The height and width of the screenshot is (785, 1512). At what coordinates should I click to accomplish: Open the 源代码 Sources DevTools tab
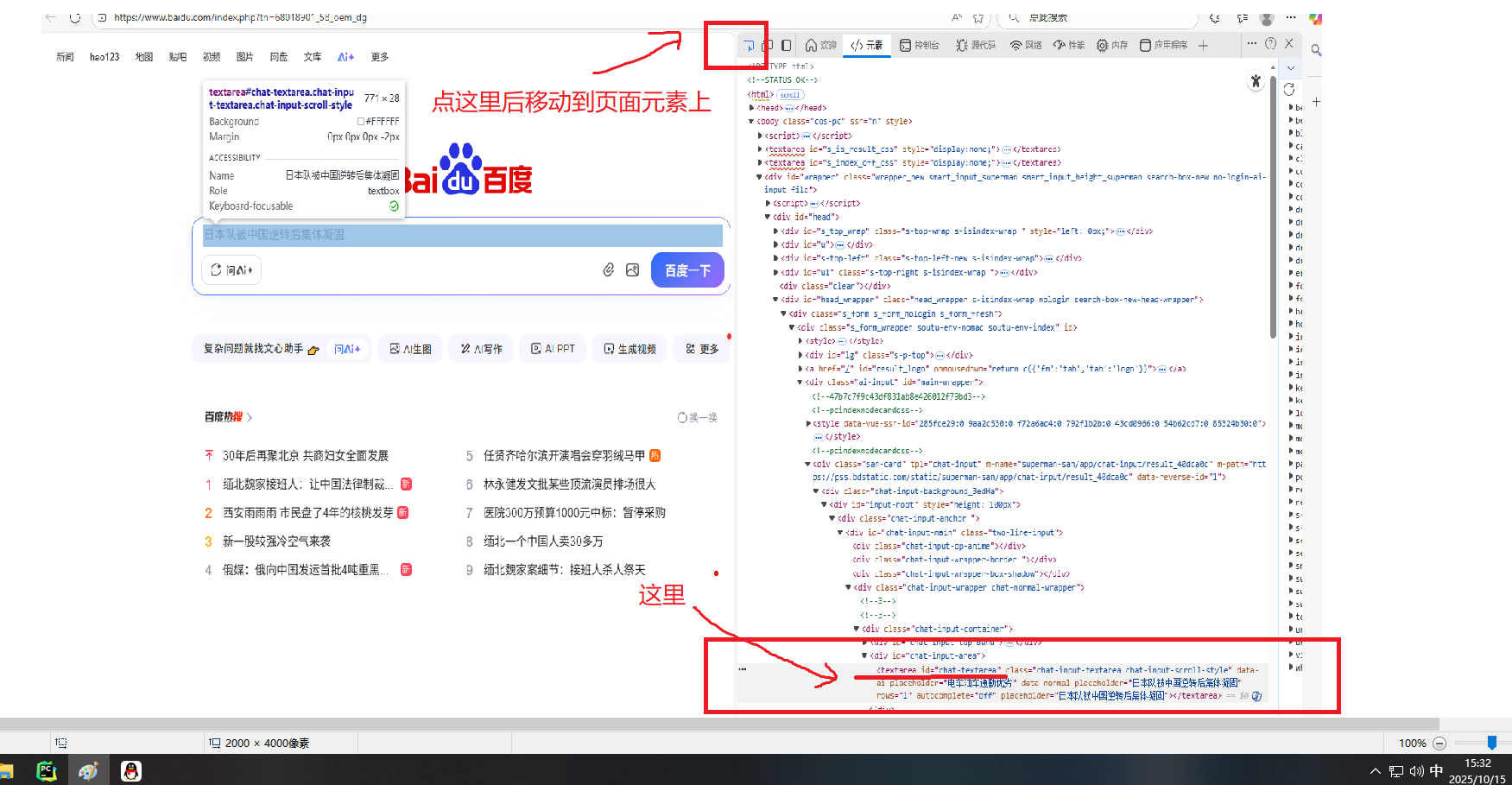pyautogui.click(x=976, y=45)
